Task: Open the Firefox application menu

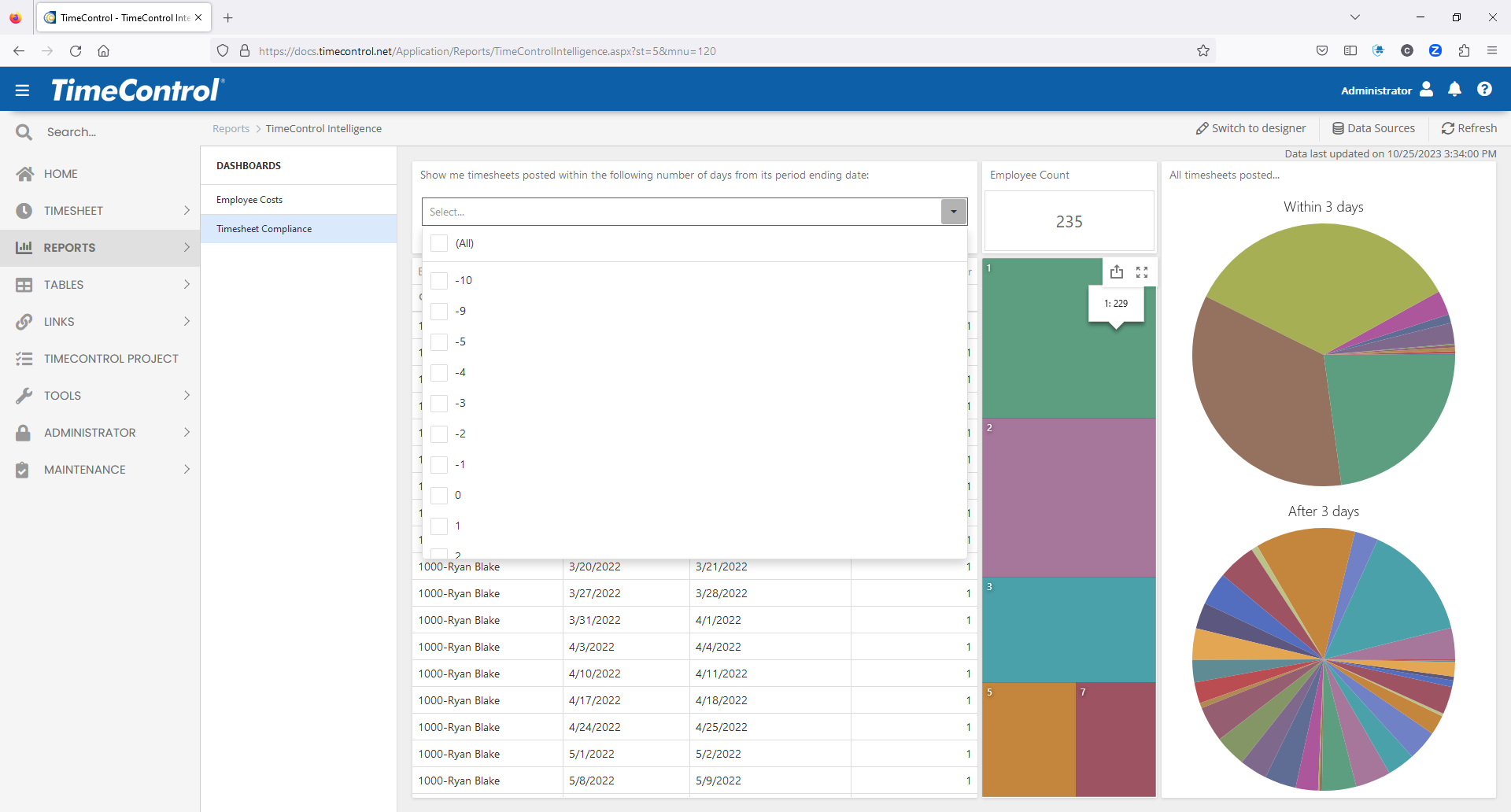Action: pyautogui.click(x=1492, y=50)
